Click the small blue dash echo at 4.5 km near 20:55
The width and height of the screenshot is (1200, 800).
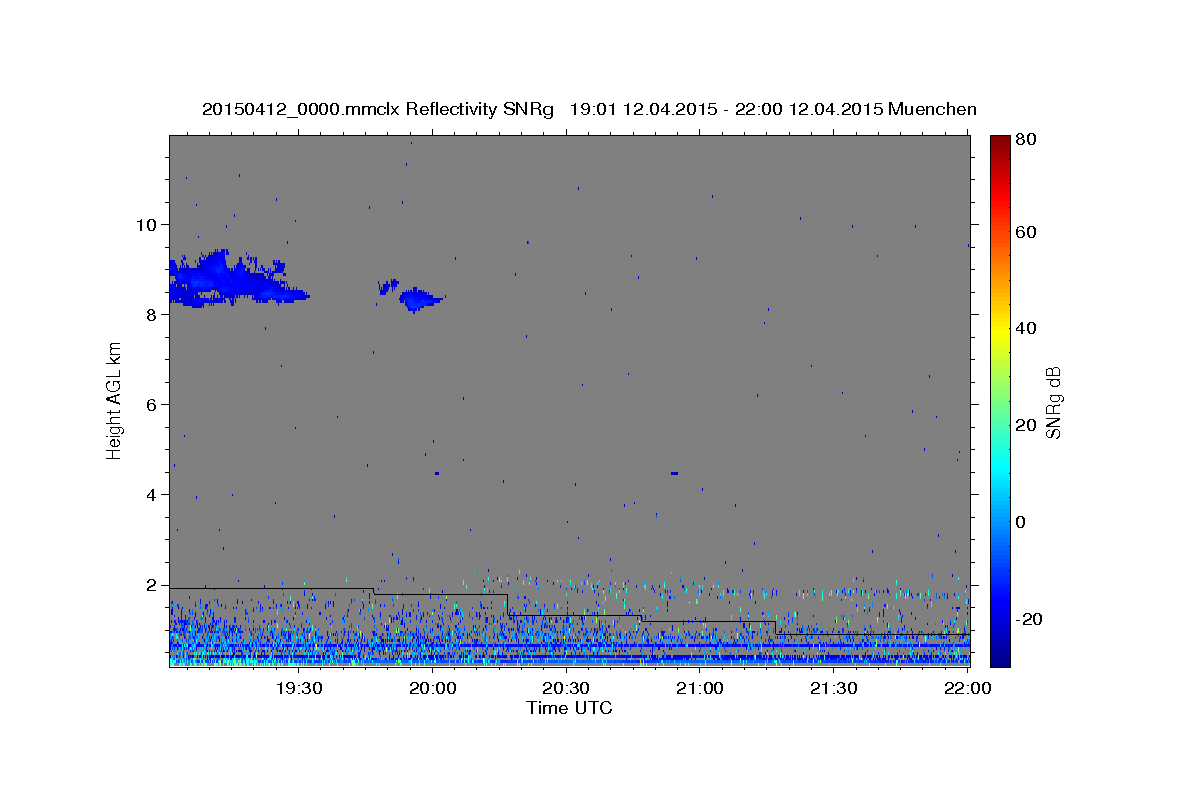[x=674, y=473]
